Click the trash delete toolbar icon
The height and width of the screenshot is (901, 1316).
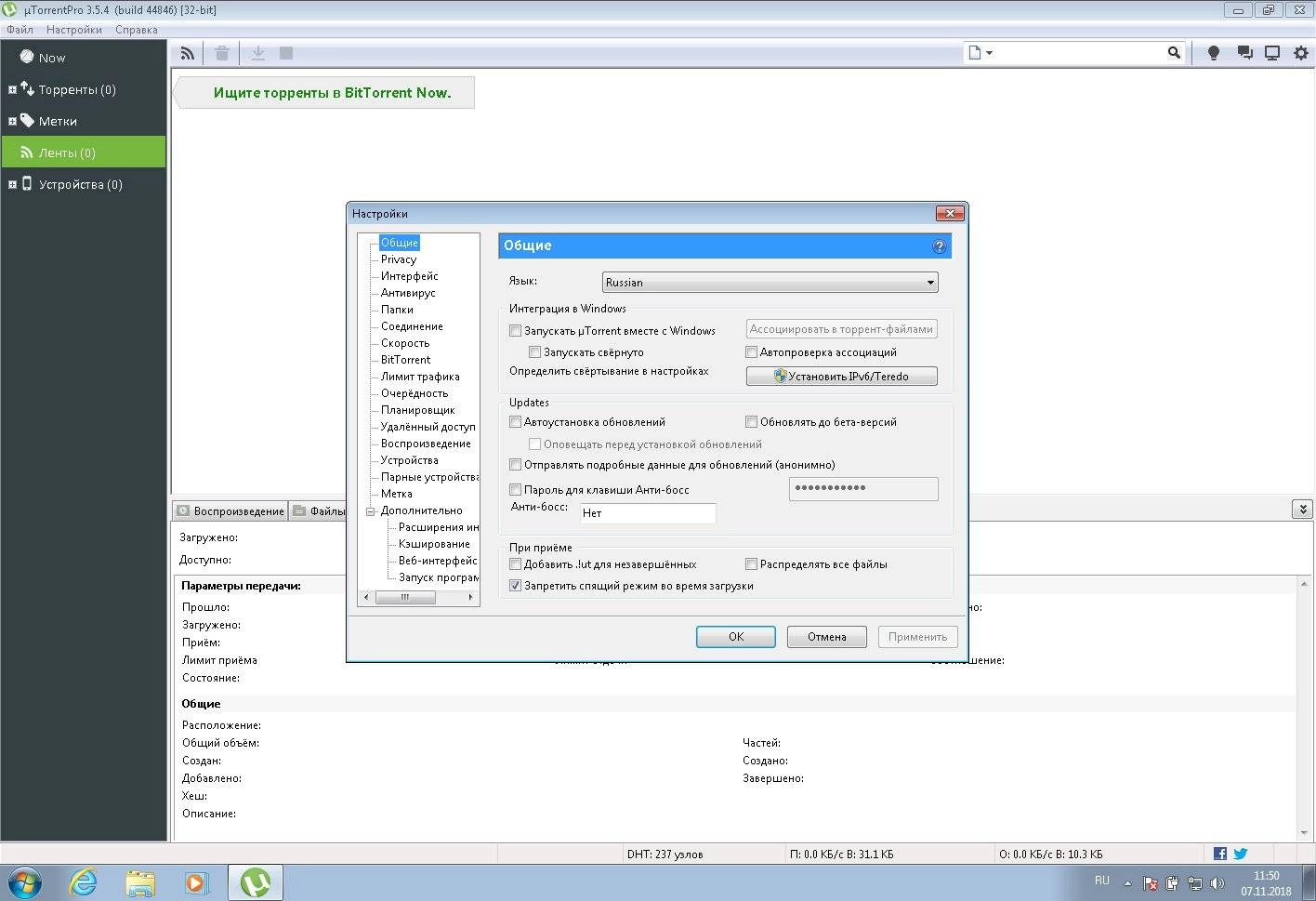(x=222, y=53)
